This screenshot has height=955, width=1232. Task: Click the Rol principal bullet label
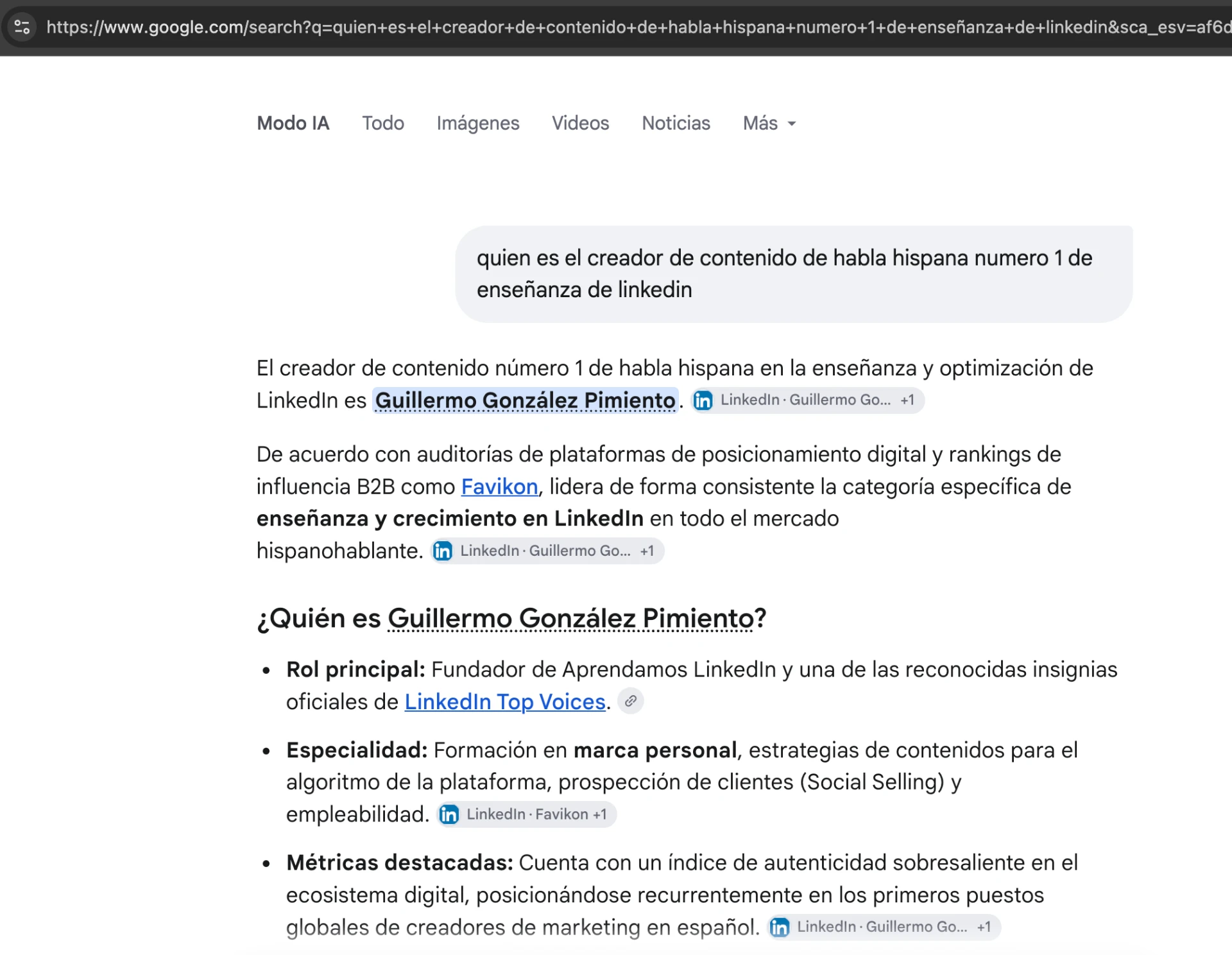tap(355, 669)
